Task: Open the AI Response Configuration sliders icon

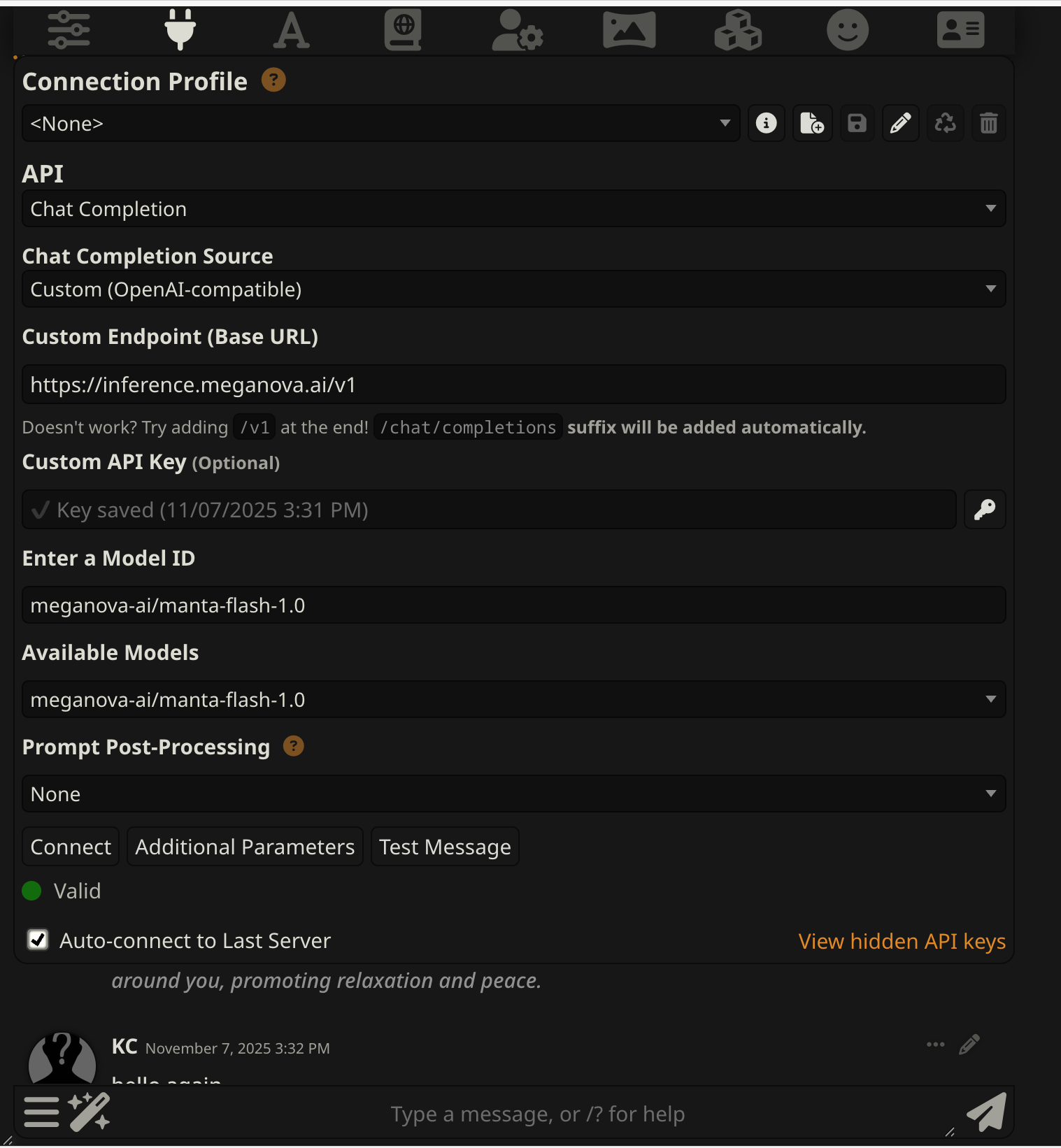Action: pyautogui.click(x=69, y=30)
